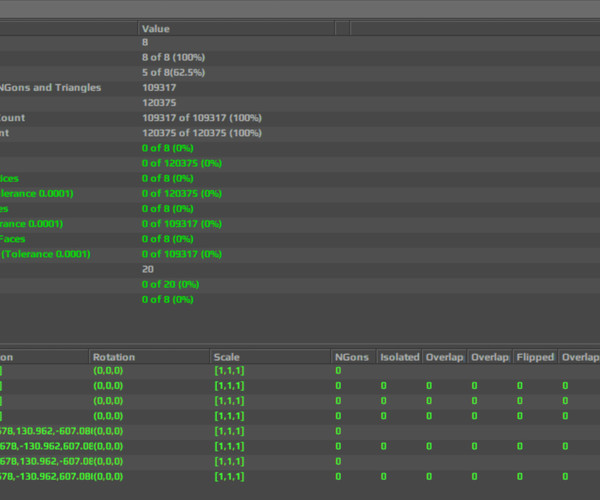Sort by the Scale column header
600x500 pixels.
[270, 357]
